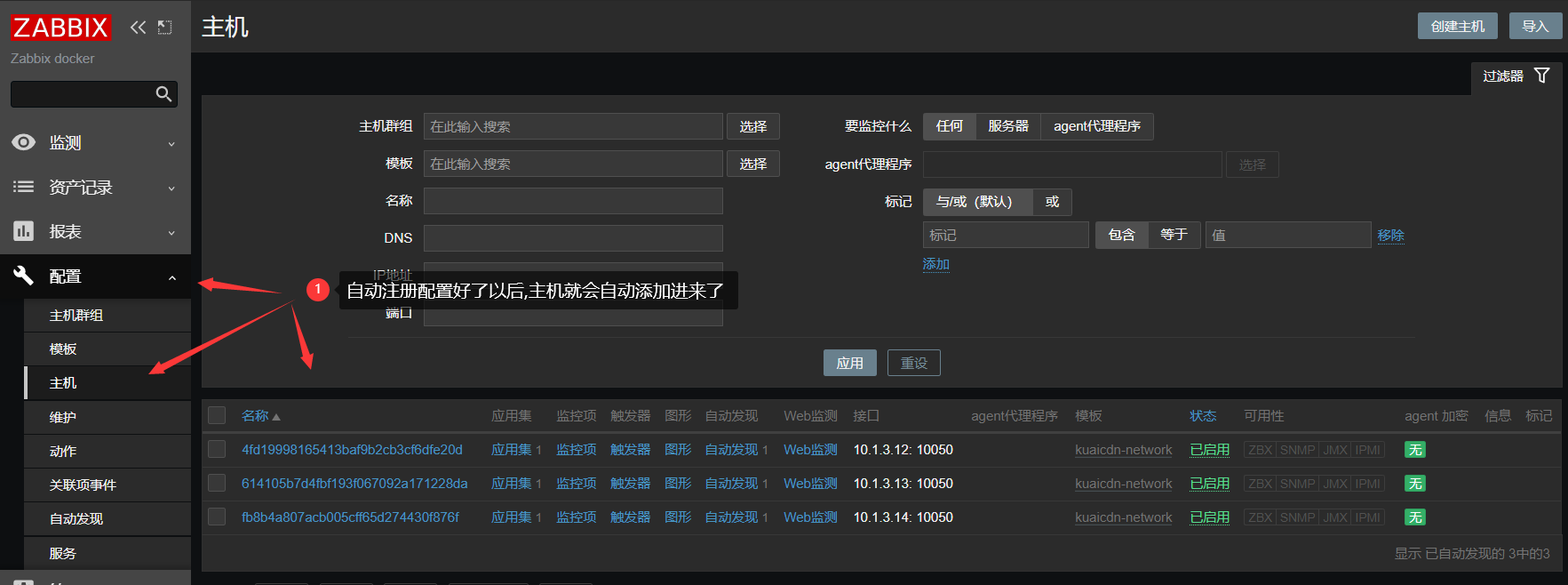Click the monitoring eye icon
The height and width of the screenshot is (585, 1568).
(24, 142)
